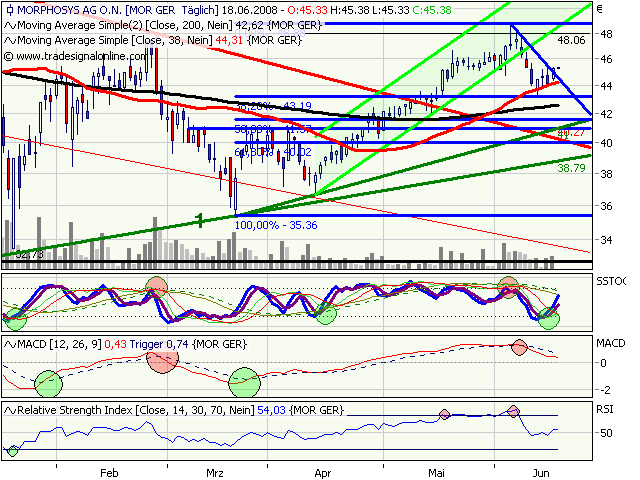Image resolution: width=640 pixels, height=480 pixels.
Task: Click the small red MACD circle in late May
Action: 519,347
